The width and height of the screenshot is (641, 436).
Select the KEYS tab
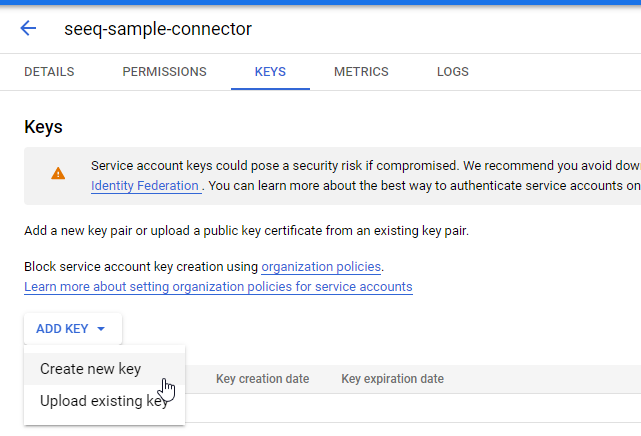click(x=270, y=72)
